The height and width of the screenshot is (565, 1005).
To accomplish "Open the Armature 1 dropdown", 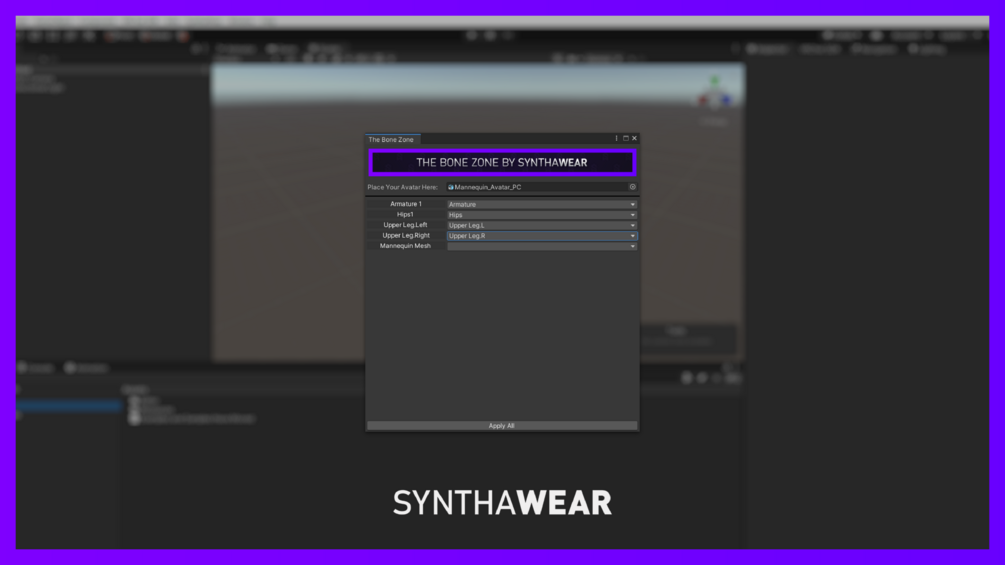I will (542, 204).
